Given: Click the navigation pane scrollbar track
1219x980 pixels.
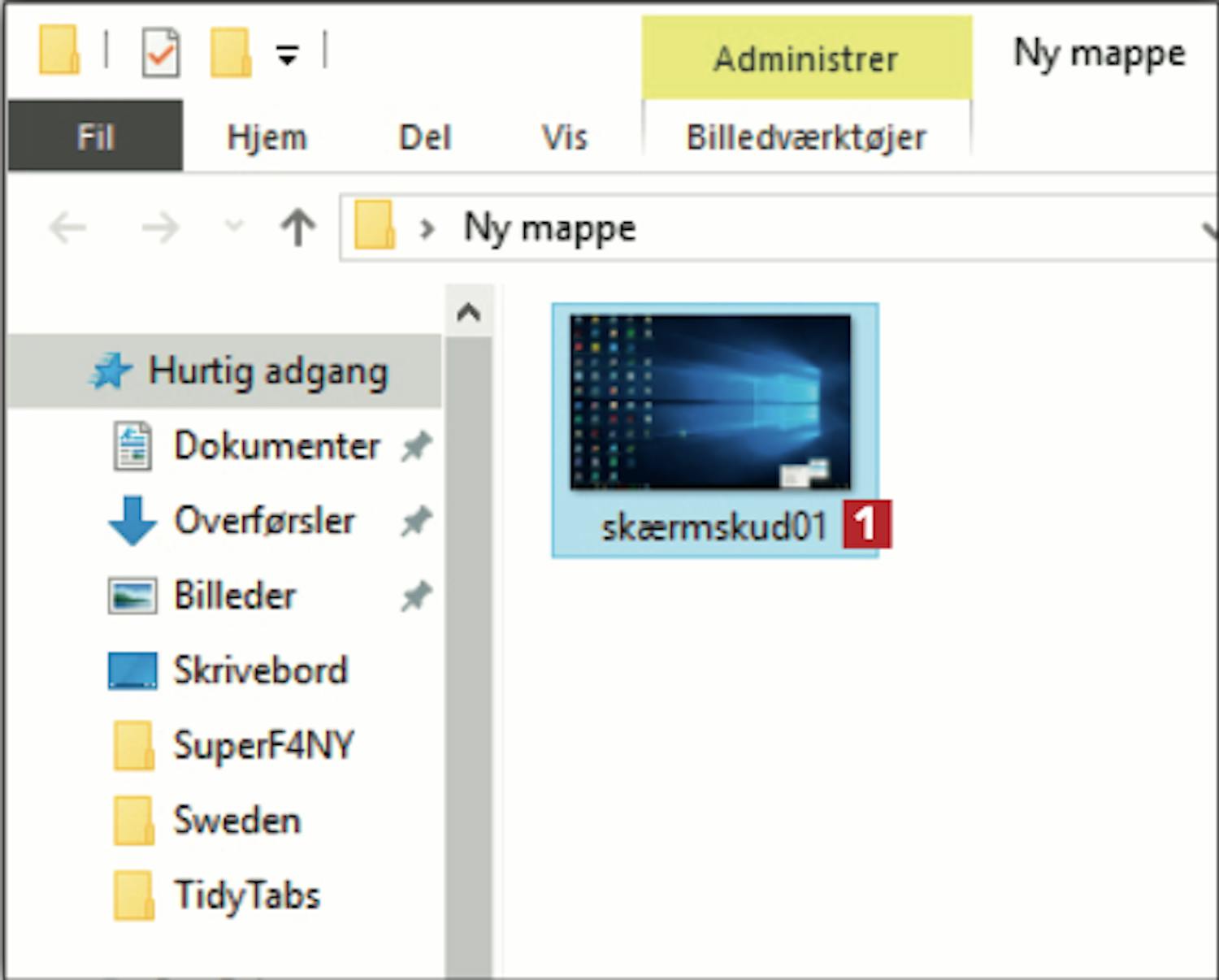Looking at the screenshot, I should tap(469, 657).
